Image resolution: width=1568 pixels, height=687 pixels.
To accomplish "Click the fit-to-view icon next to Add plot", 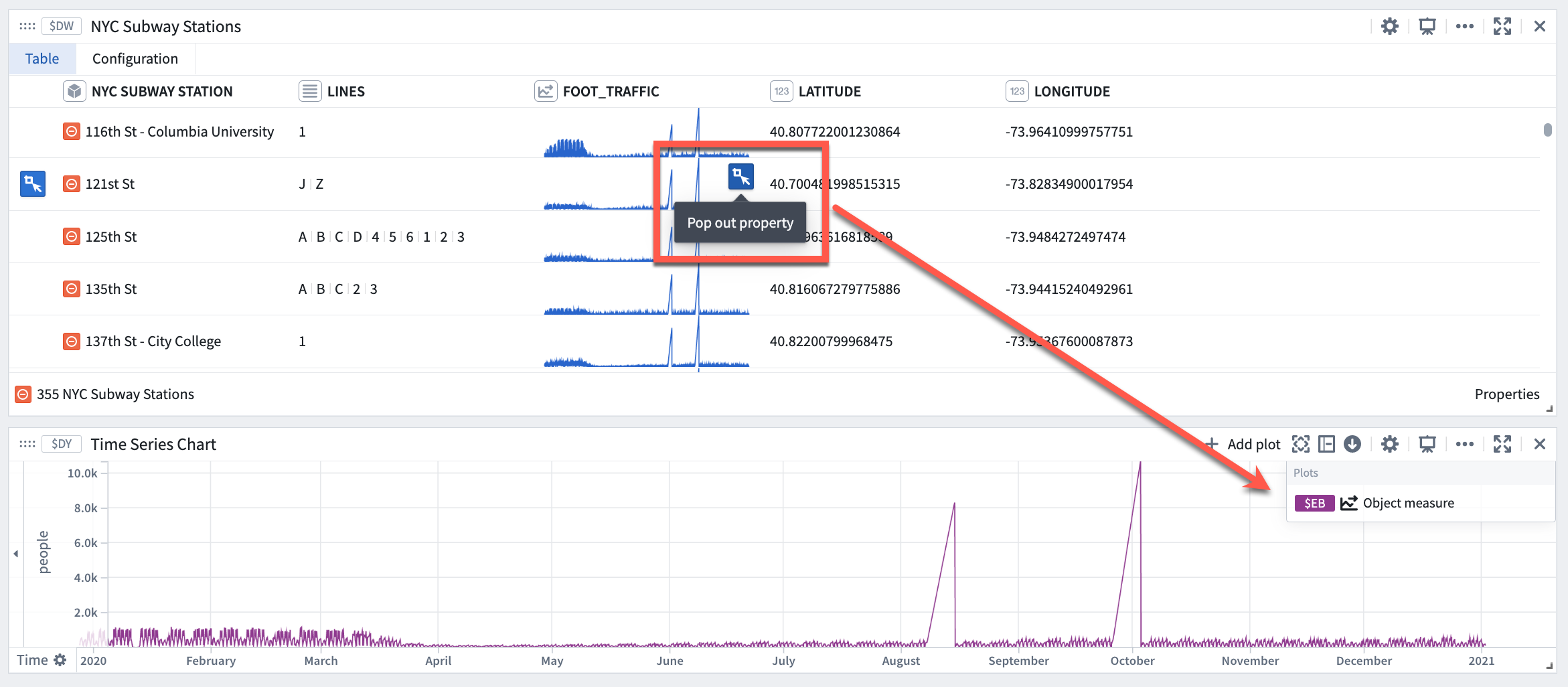I will (1300, 444).
